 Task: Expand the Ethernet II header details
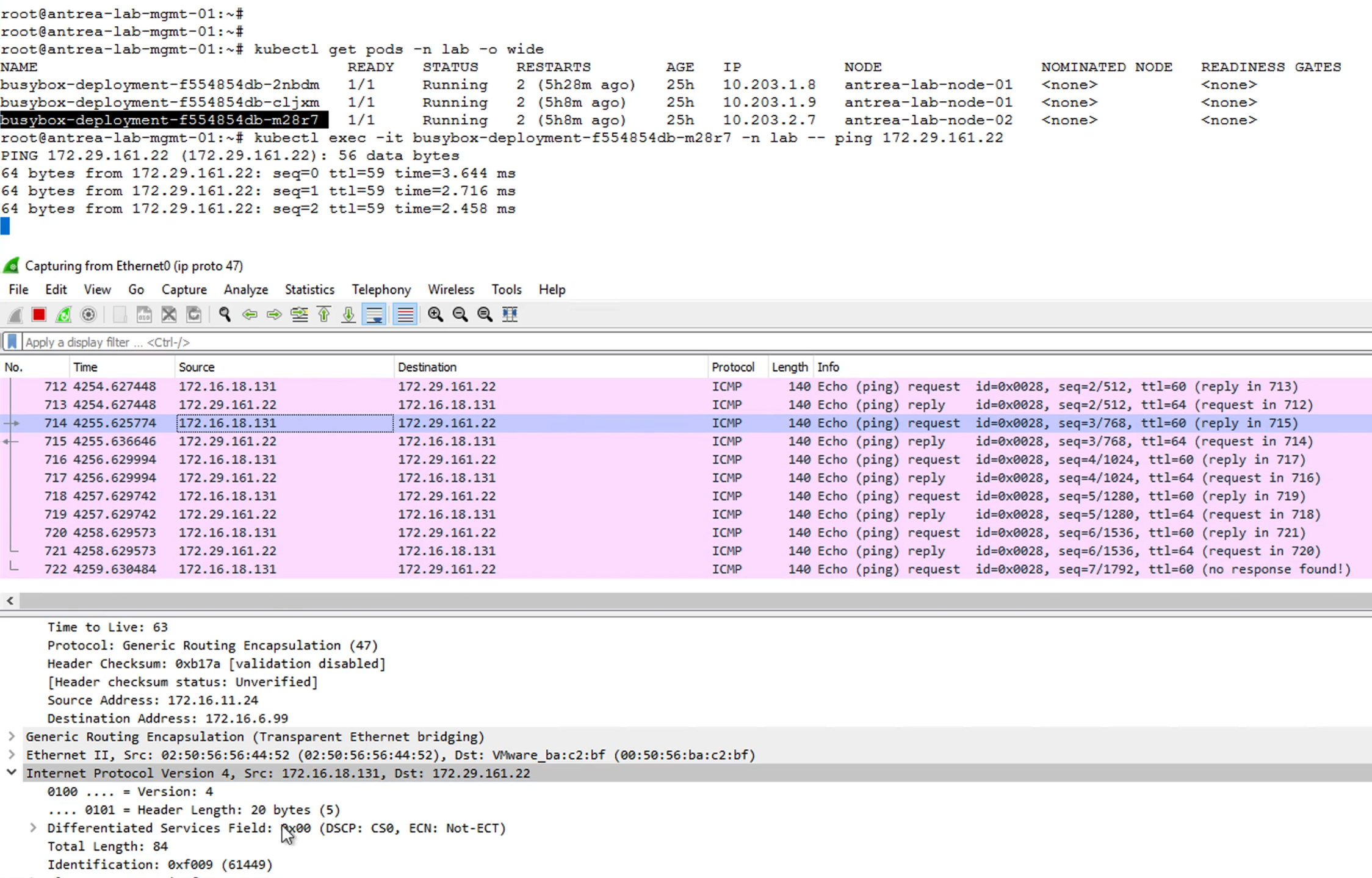tap(12, 755)
